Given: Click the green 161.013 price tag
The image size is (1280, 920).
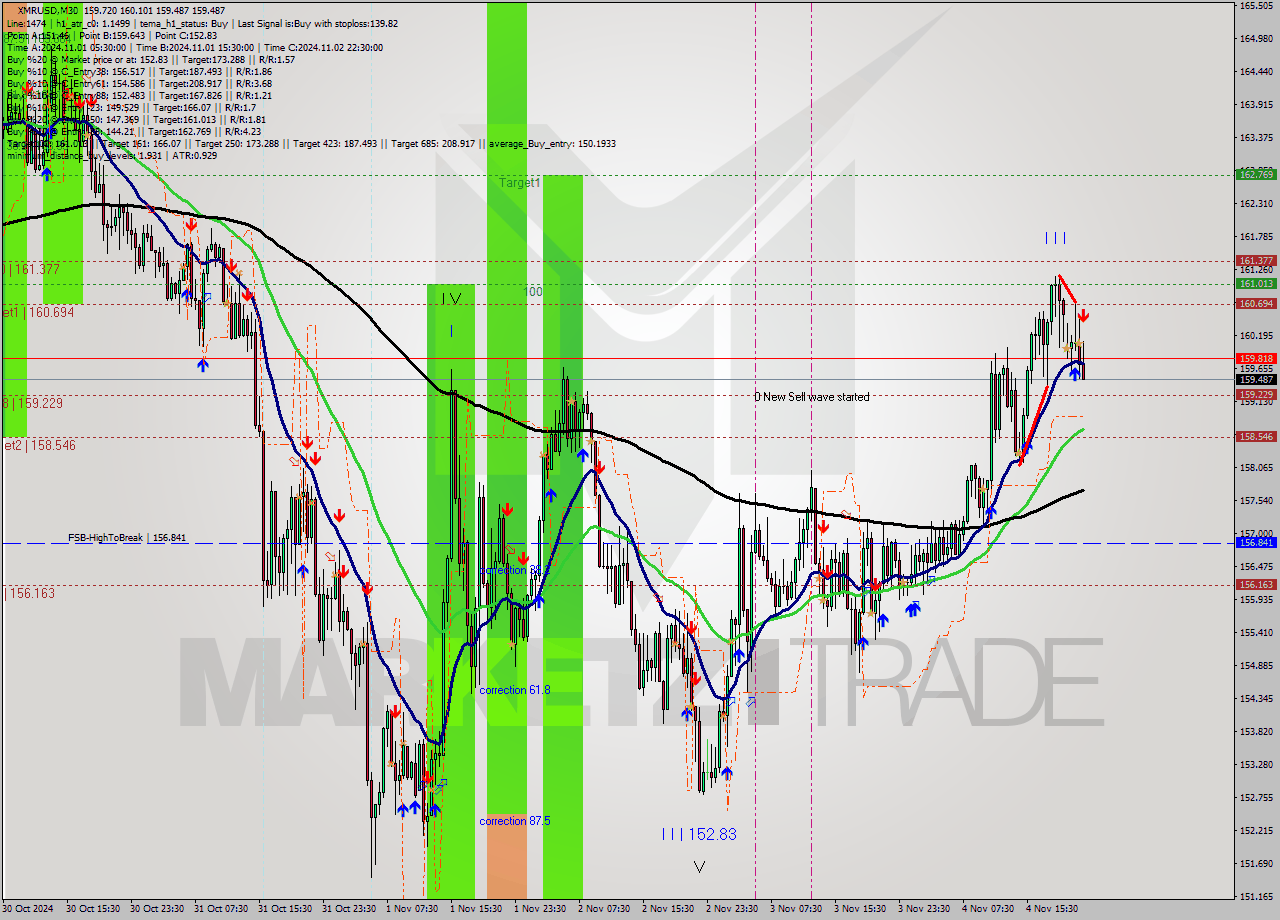Looking at the screenshot, I should click(1256, 284).
